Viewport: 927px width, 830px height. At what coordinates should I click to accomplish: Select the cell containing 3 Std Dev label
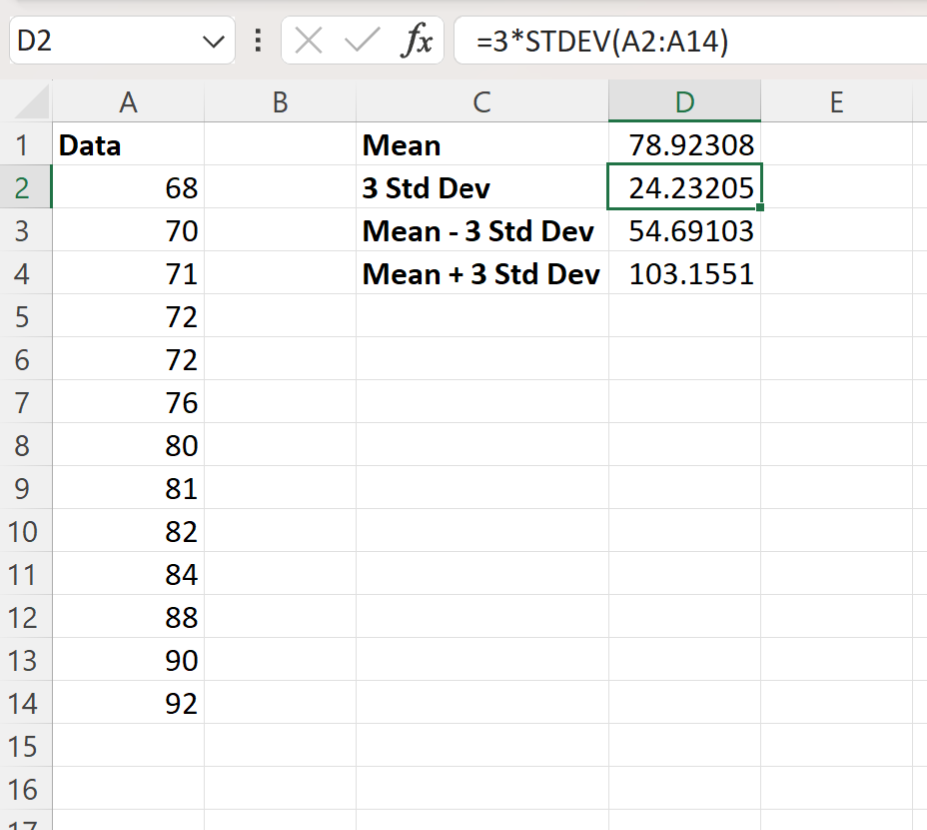tap(450, 188)
